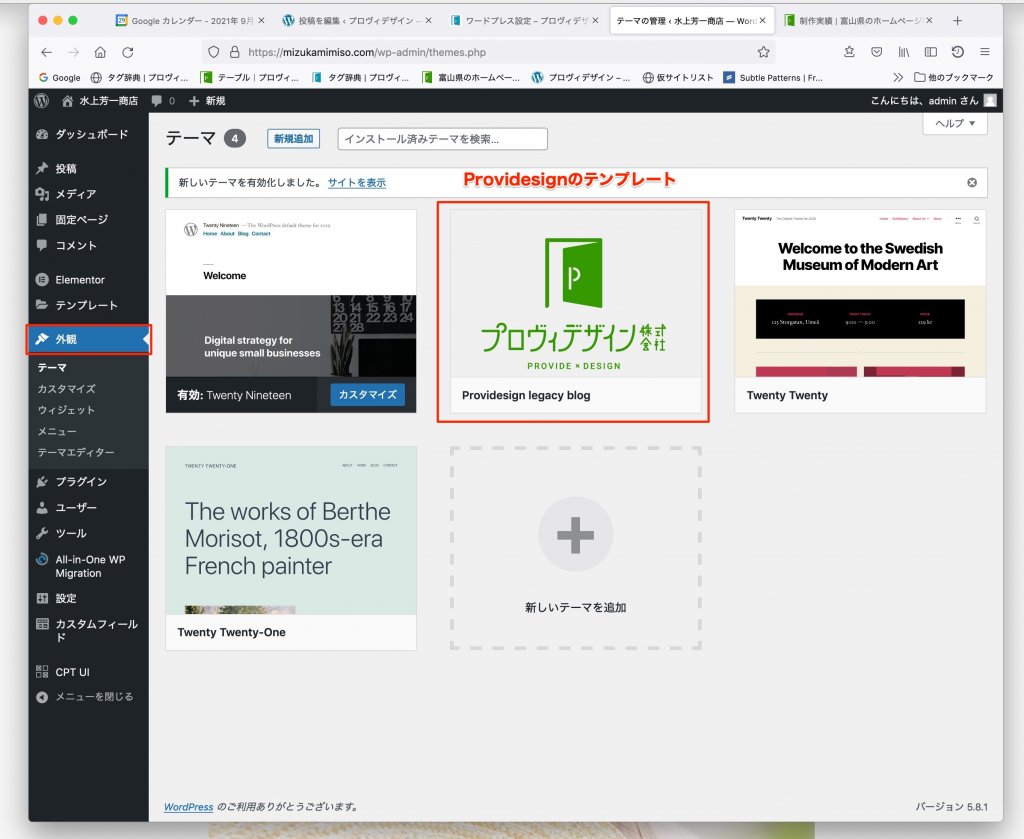Open プラグイン in the sidebar menu
Viewport: 1024px width, 839px height.
(x=81, y=482)
